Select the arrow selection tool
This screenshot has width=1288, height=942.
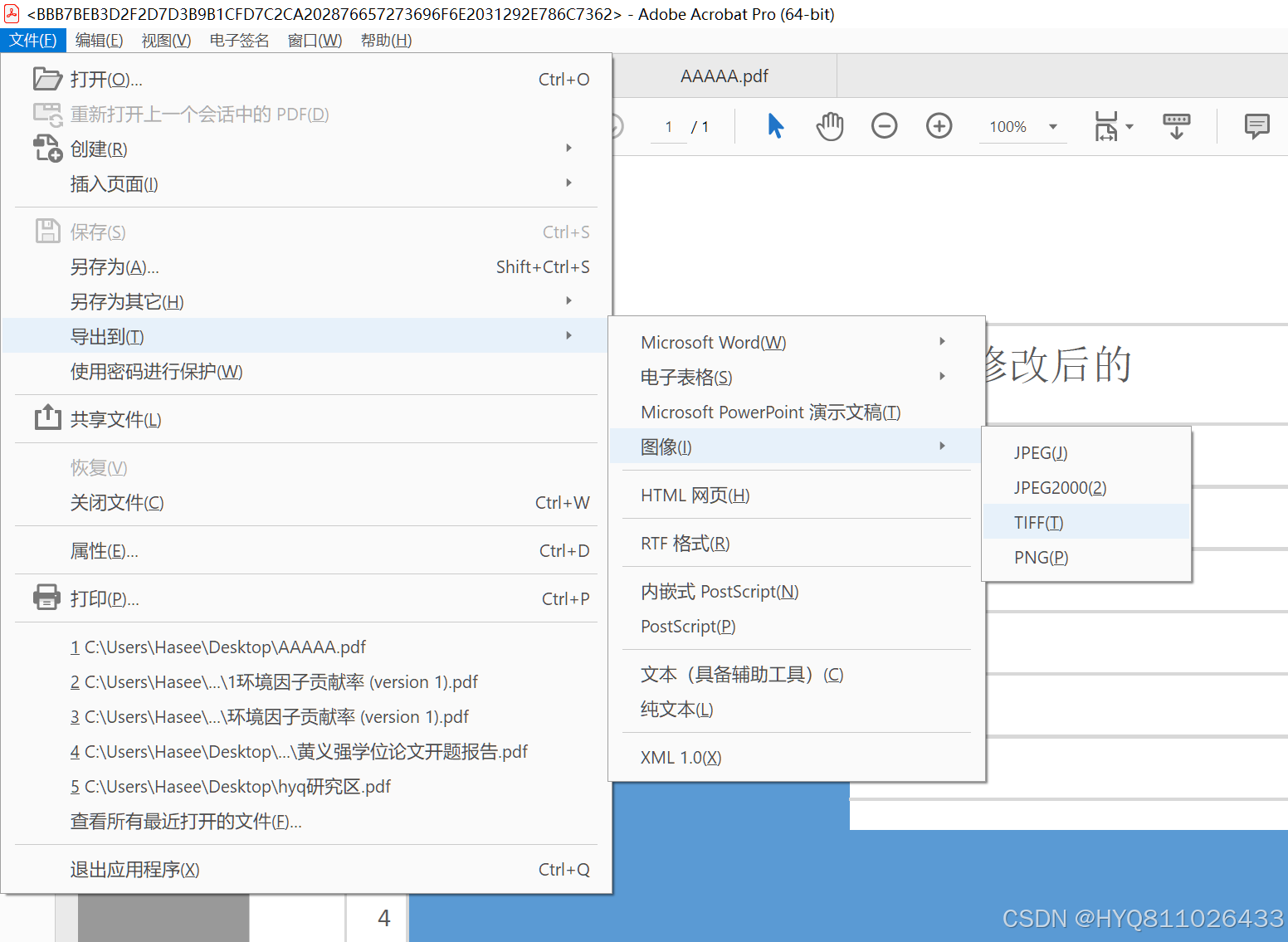775,126
